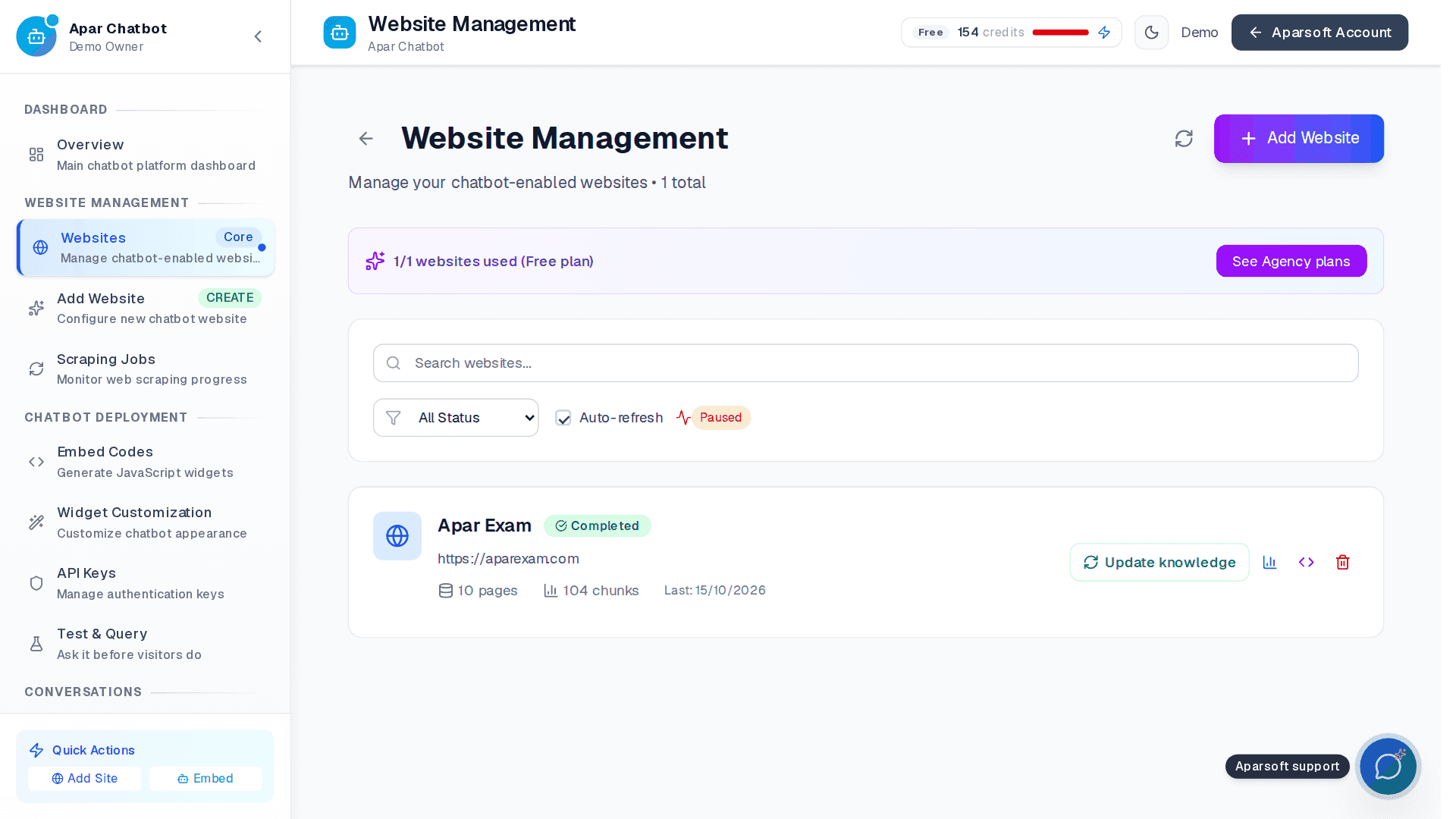Screen dimensions: 1456x819
Task: Toggle dark mode with the moon icon
Action: [x=1151, y=33]
